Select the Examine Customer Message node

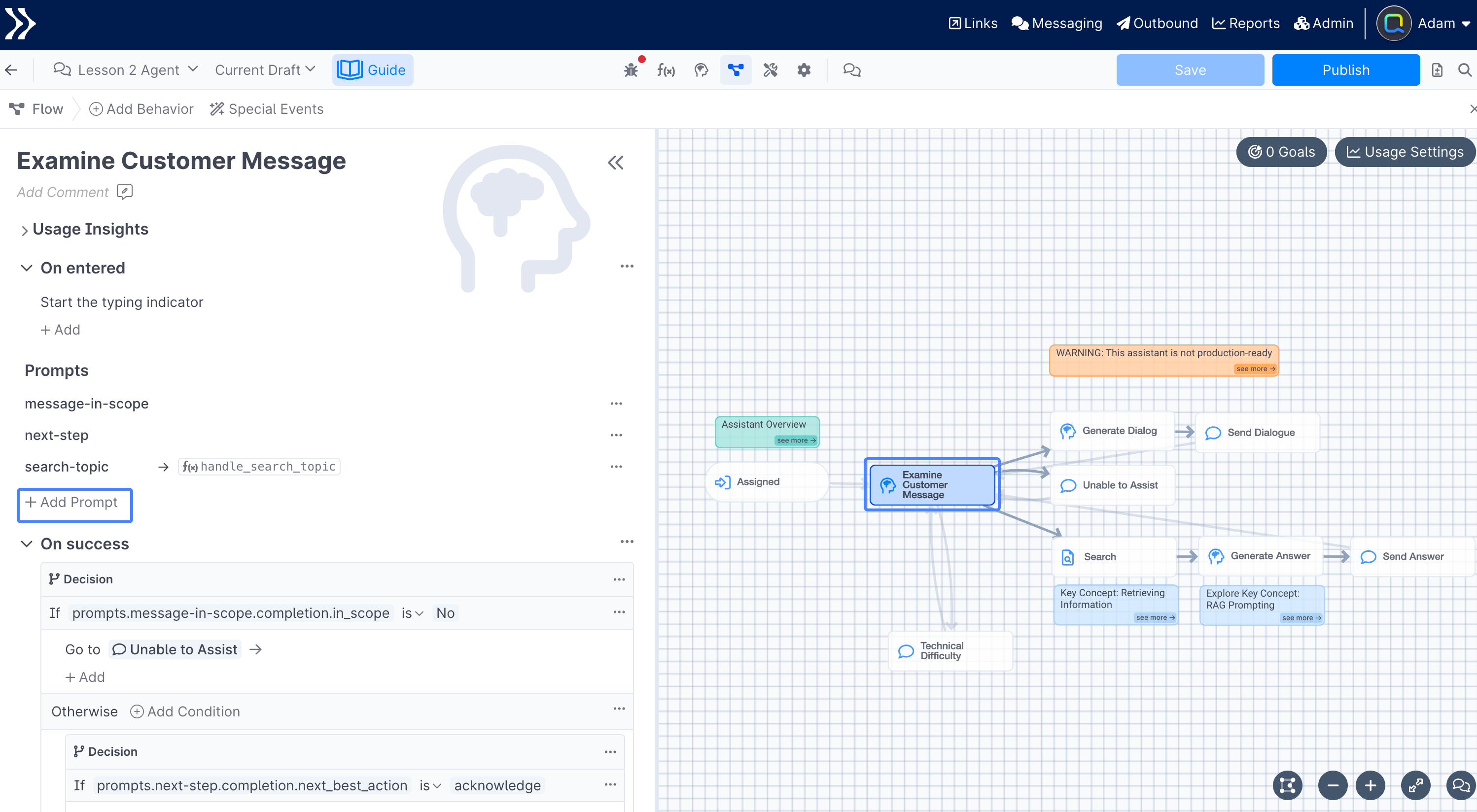tap(932, 485)
